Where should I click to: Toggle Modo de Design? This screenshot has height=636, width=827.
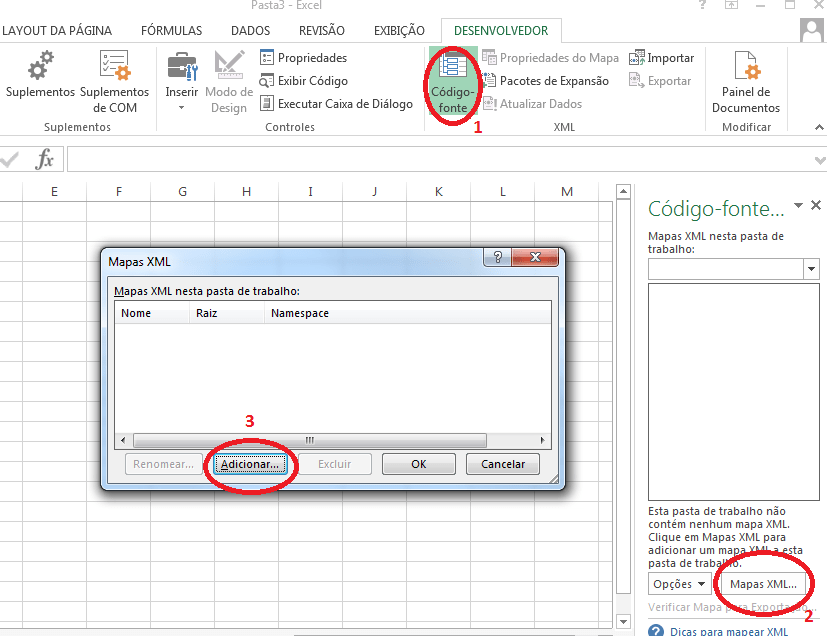click(227, 80)
